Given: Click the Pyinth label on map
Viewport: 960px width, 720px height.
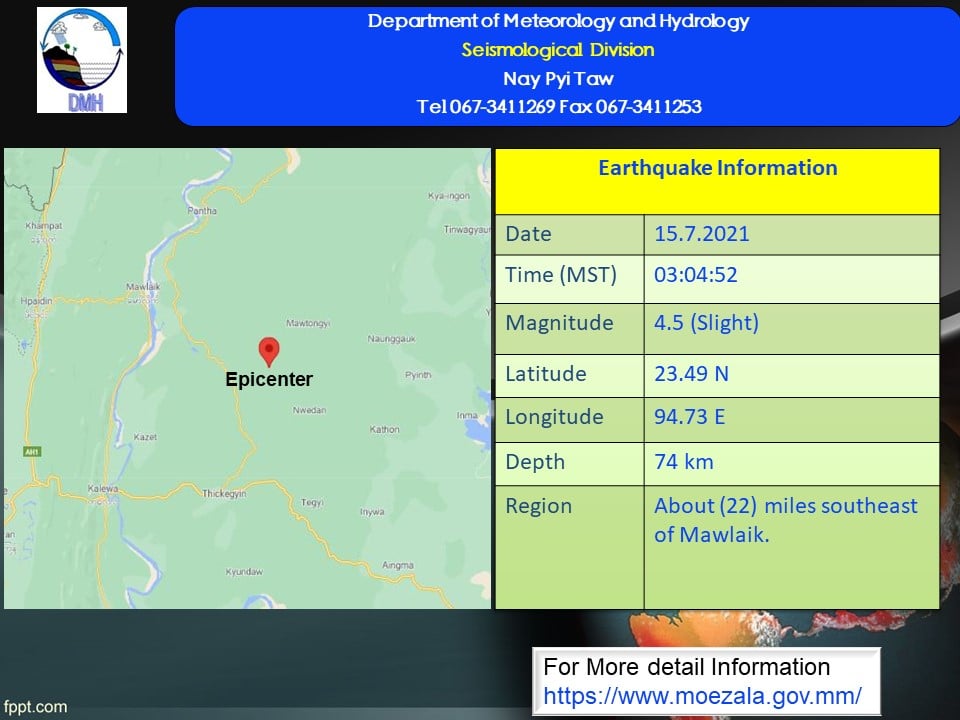Looking at the screenshot, I should pos(418,375).
